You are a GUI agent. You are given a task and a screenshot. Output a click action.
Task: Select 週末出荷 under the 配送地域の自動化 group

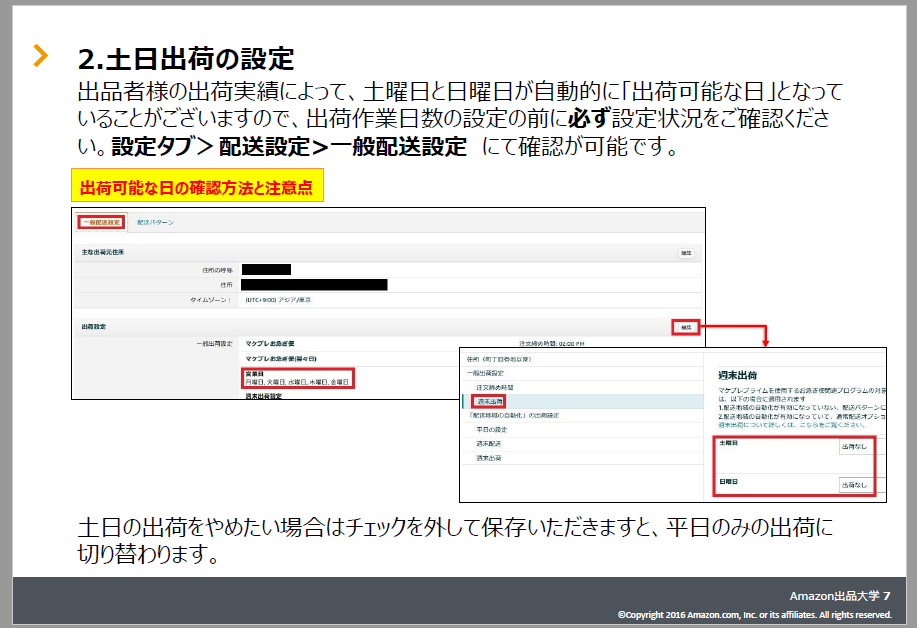[489, 458]
